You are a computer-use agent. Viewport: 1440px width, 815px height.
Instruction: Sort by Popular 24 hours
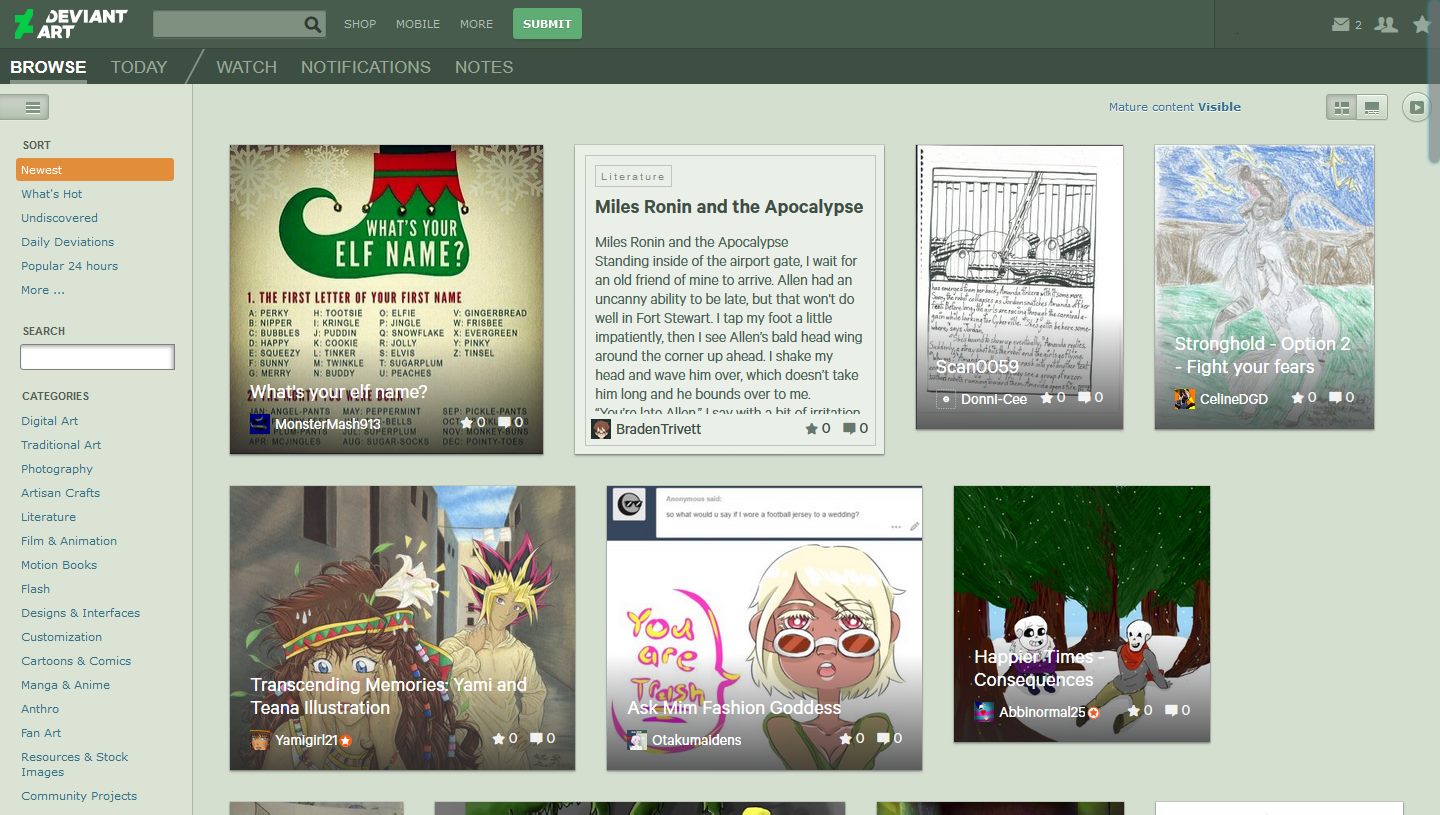pyautogui.click(x=70, y=266)
